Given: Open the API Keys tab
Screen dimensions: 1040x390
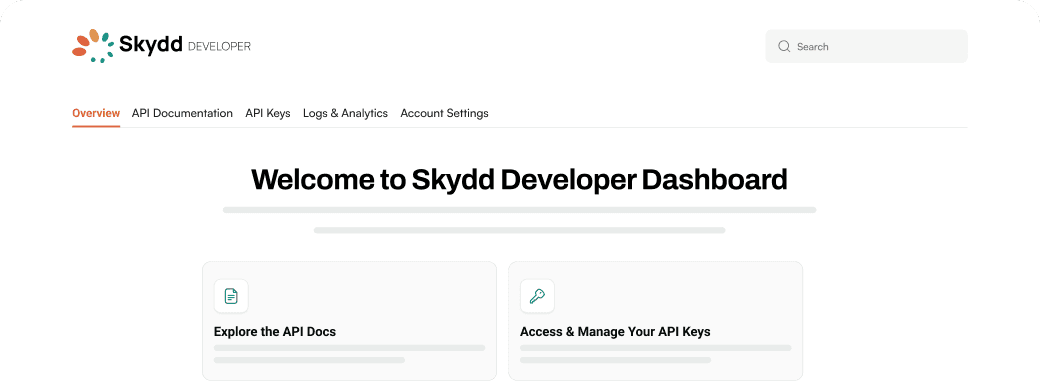Looking at the screenshot, I should 268,113.
